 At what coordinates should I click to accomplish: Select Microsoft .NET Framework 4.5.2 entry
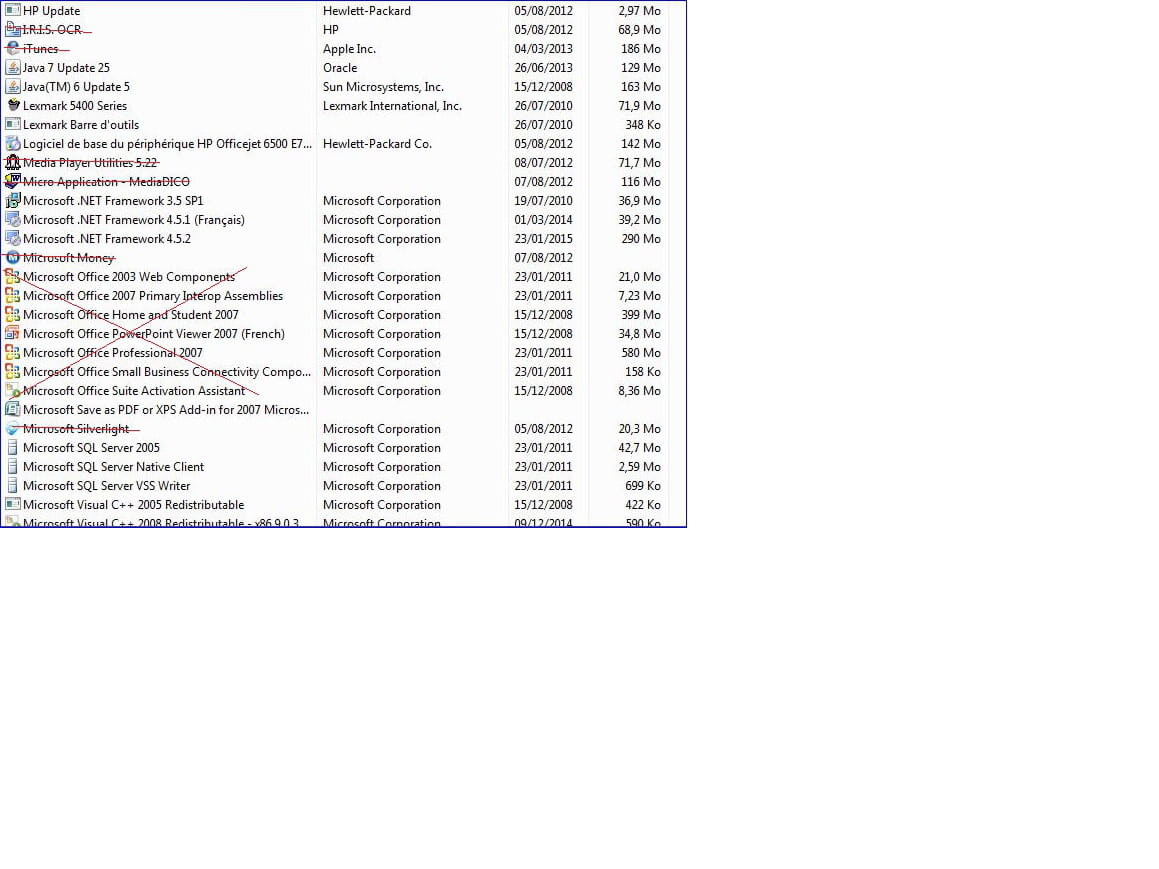pos(106,239)
